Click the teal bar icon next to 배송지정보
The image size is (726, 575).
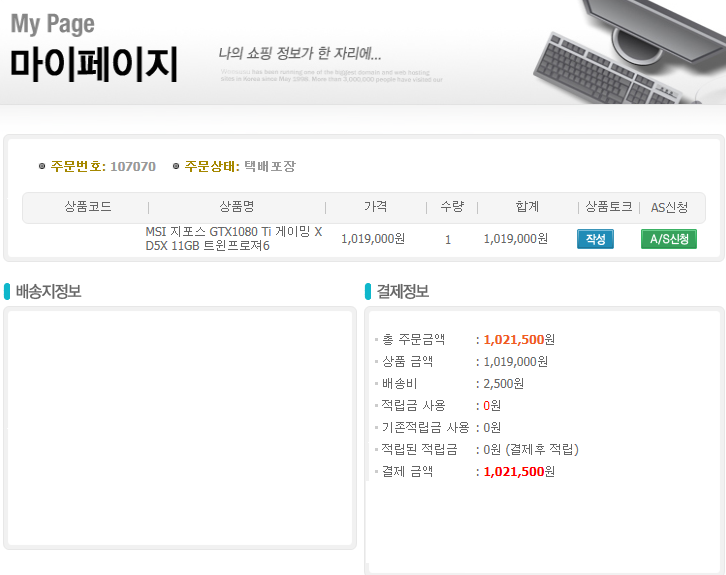coord(7,292)
